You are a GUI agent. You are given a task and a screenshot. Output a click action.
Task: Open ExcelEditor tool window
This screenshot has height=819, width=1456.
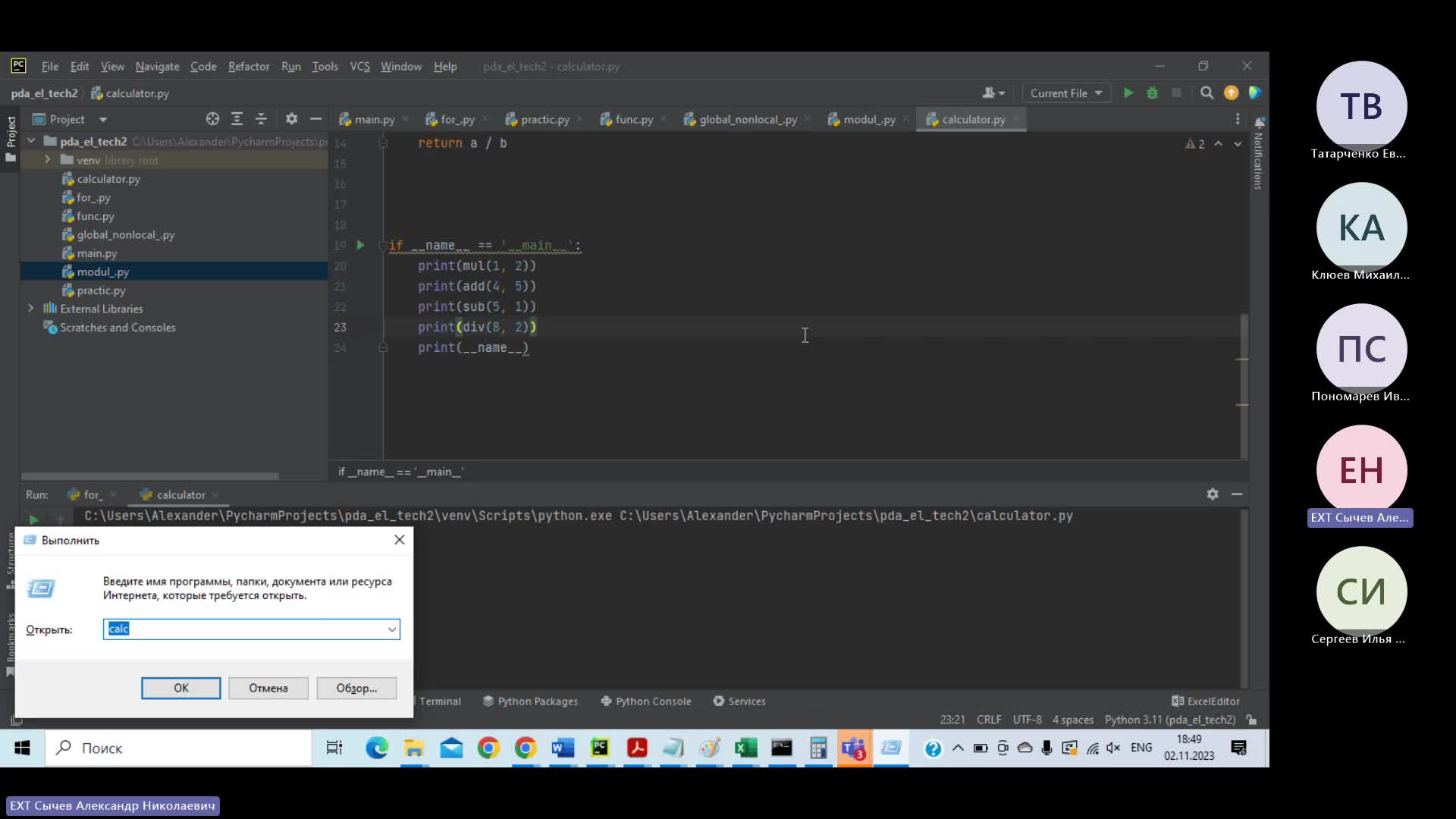[1206, 701]
